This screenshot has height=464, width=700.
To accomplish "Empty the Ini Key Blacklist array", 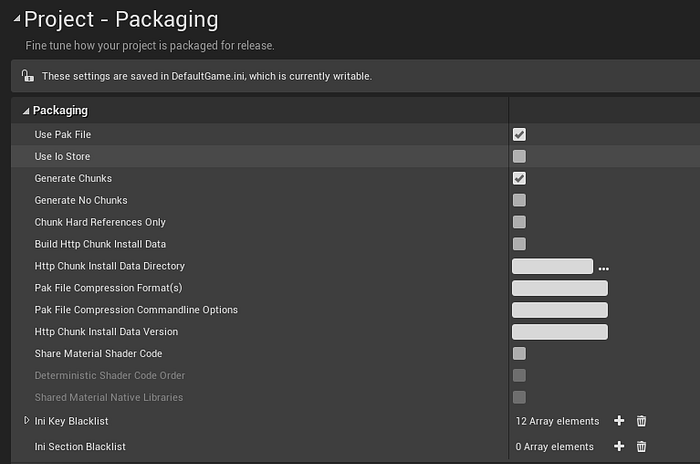I will point(642,421).
